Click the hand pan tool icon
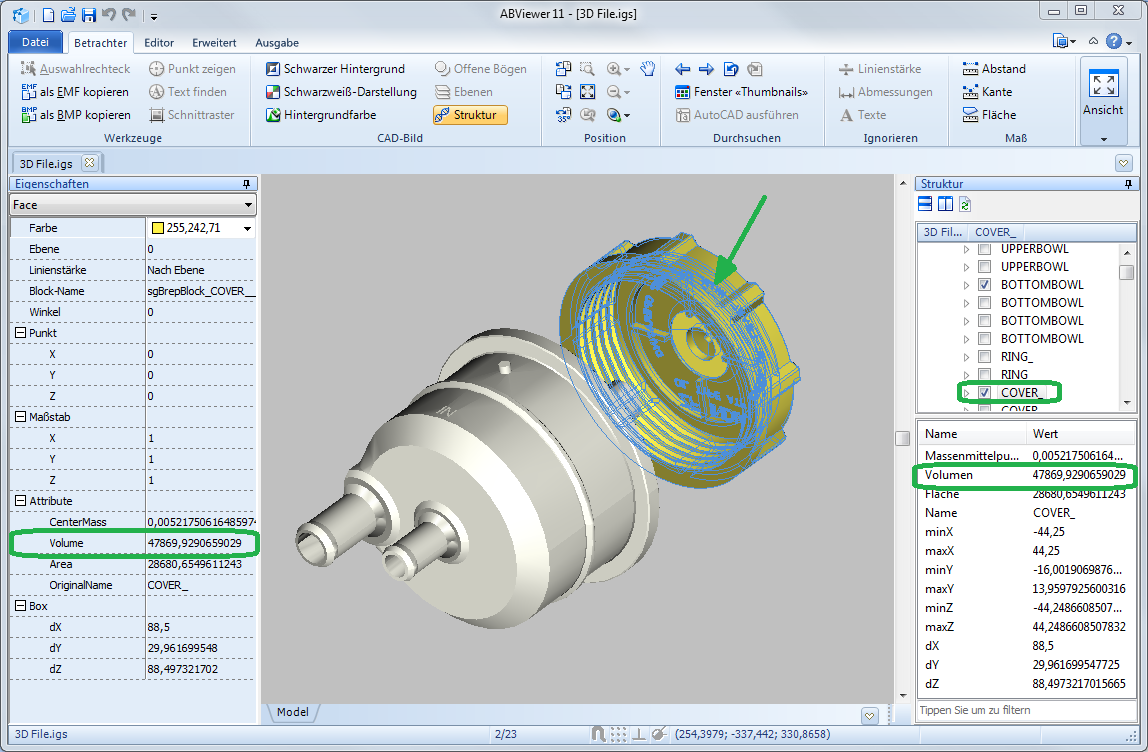1148x752 pixels. [648, 69]
